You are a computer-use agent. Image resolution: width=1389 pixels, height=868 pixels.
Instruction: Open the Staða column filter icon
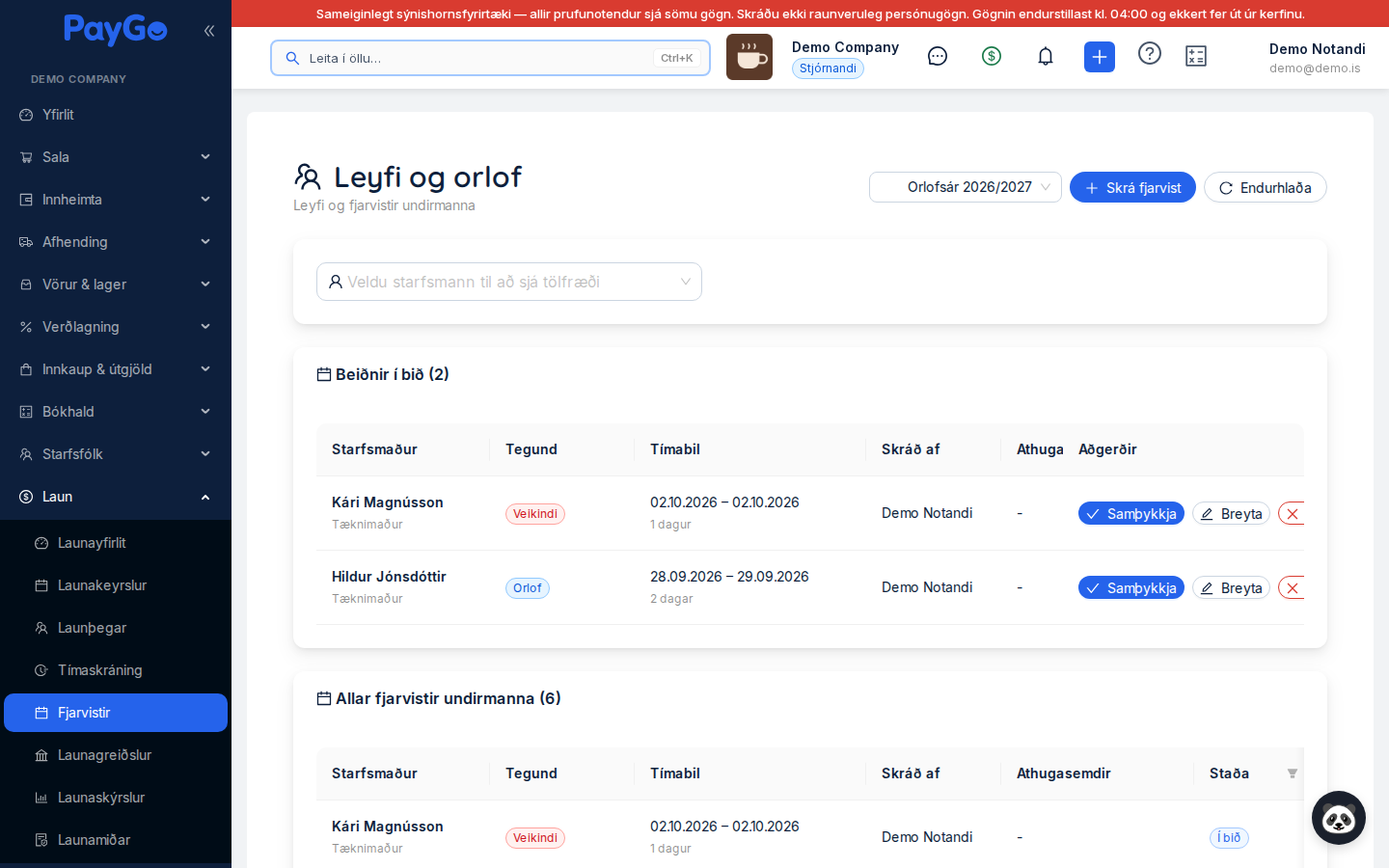pos(1293,773)
